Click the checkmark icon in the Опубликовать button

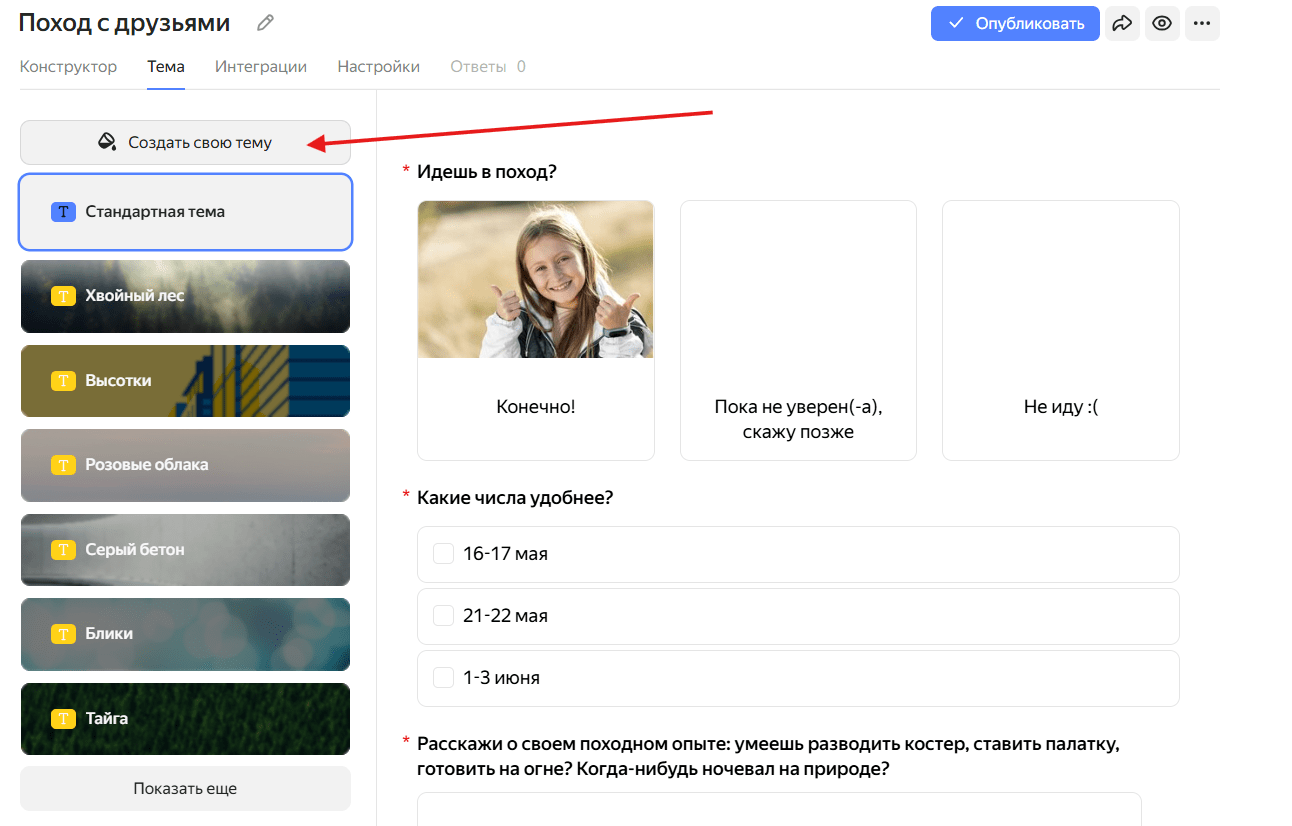click(957, 23)
